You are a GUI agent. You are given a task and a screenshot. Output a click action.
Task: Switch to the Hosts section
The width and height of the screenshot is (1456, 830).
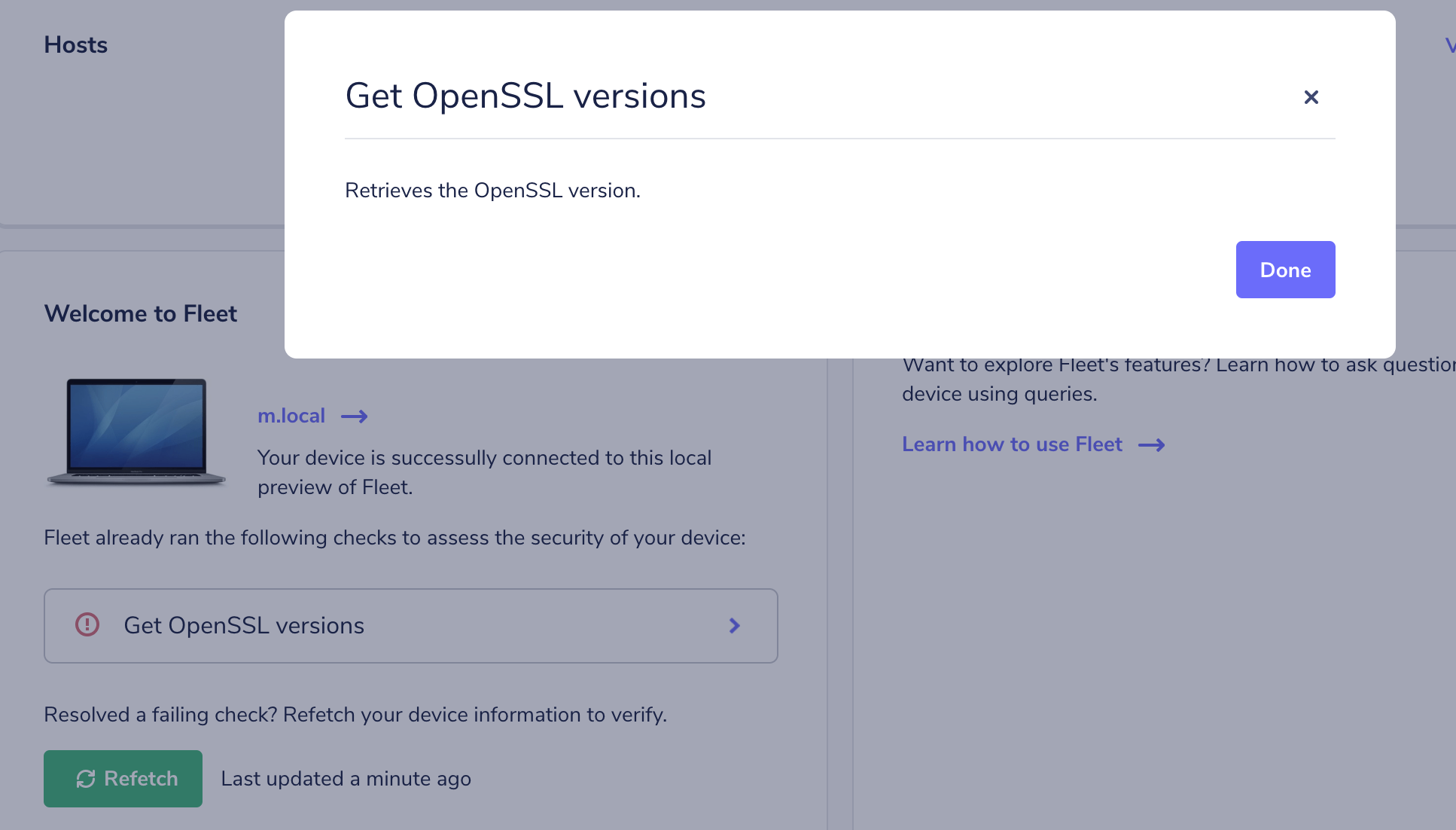click(x=75, y=44)
